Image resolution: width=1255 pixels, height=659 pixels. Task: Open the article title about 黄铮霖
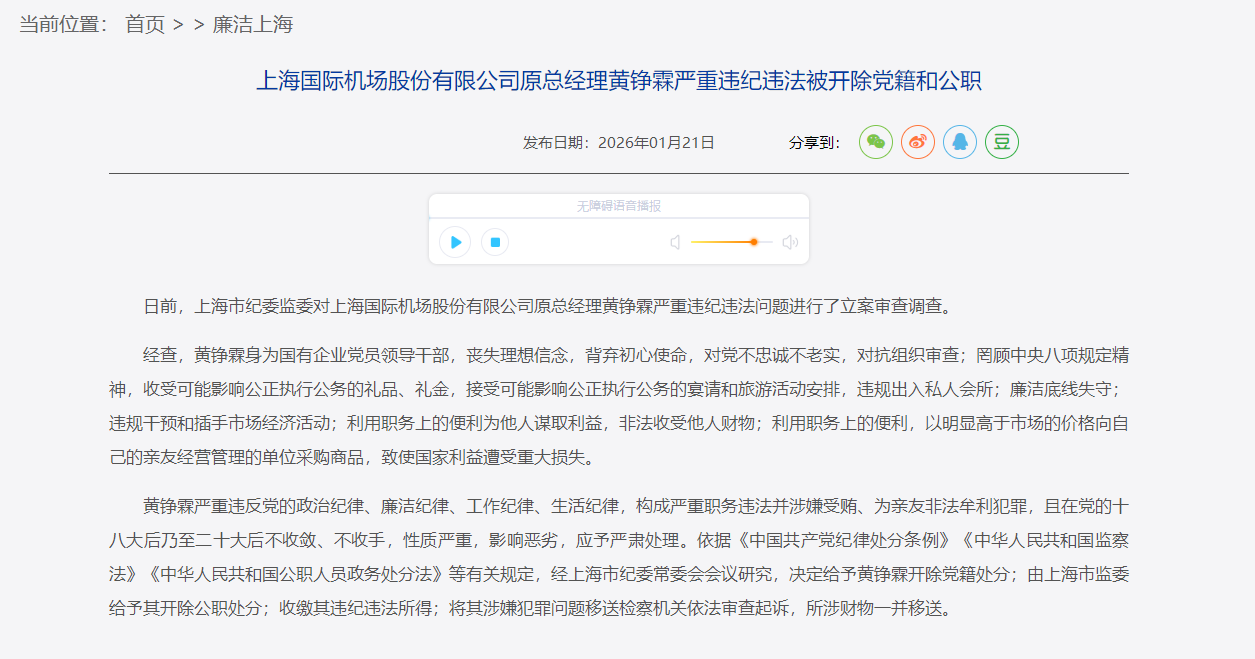tap(626, 80)
